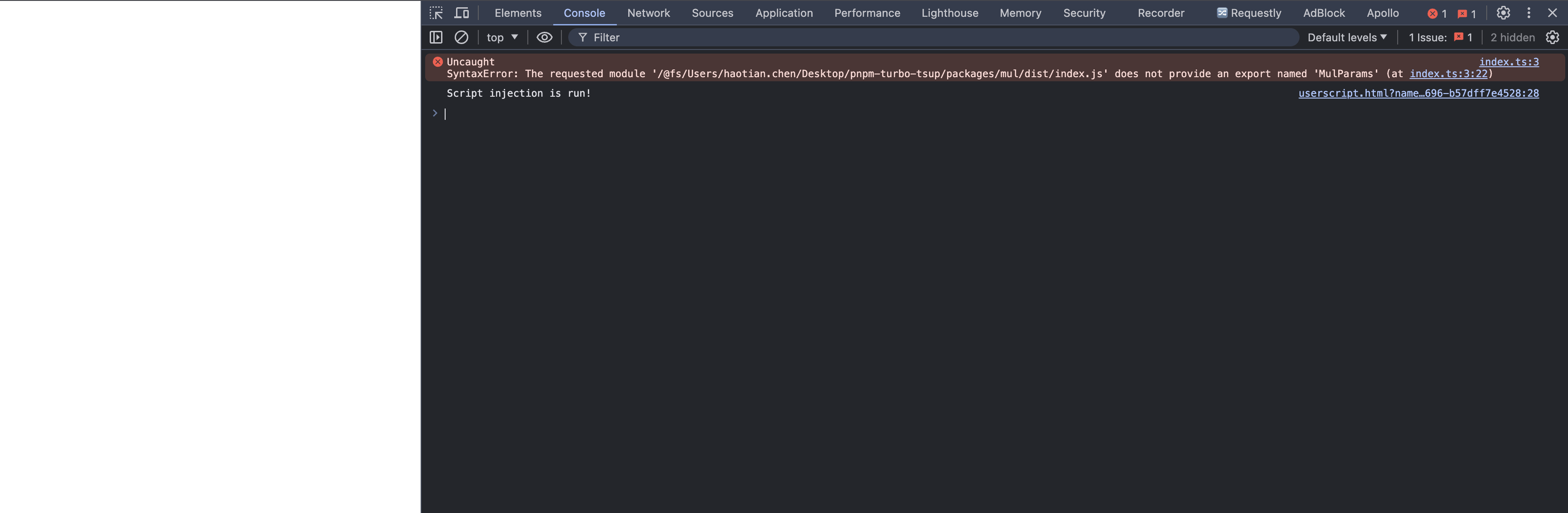
Task: Click the issues count badge in tab bar
Action: click(x=1467, y=13)
